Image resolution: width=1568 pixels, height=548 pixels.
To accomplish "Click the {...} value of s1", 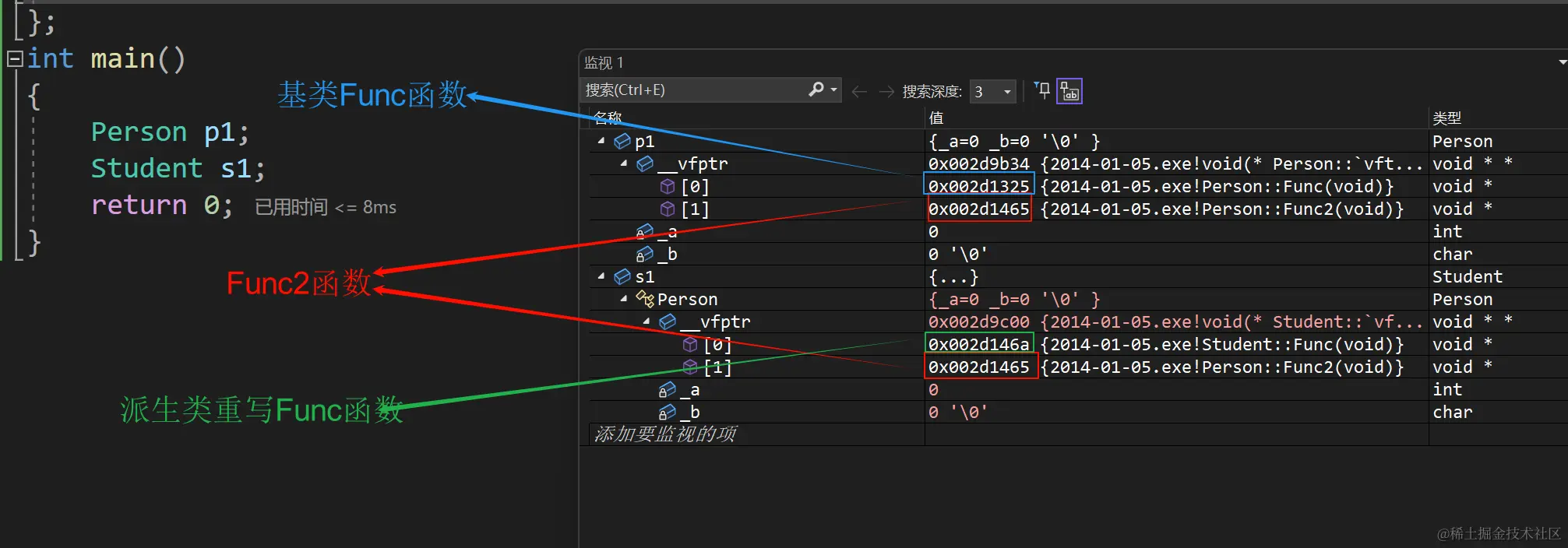I will click(953, 276).
